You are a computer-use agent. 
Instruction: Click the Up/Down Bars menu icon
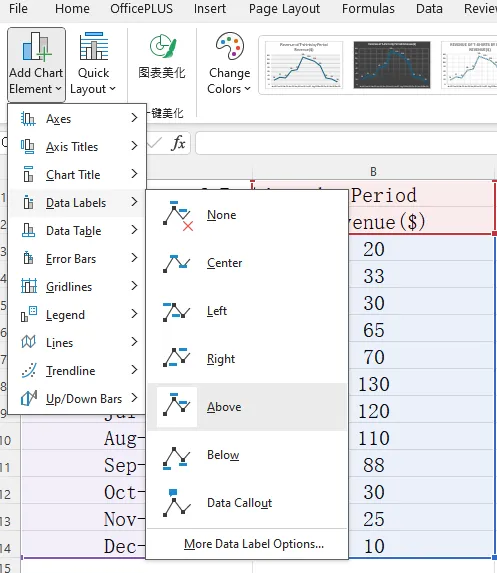point(28,398)
